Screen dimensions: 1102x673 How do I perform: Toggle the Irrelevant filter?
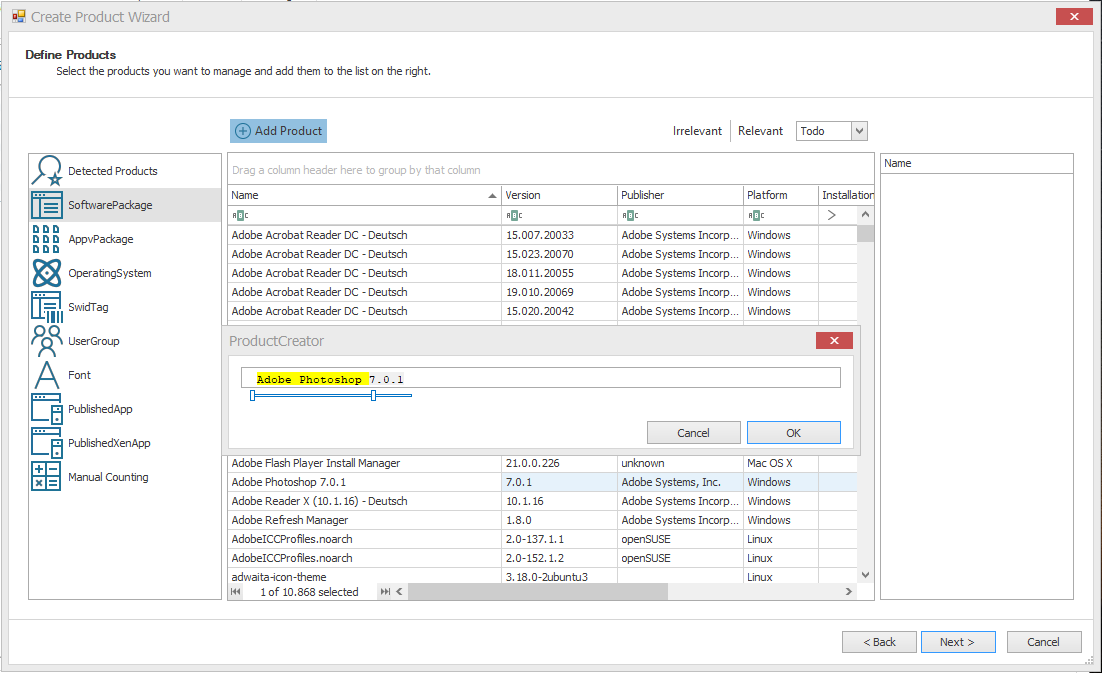(x=697, y=131)
